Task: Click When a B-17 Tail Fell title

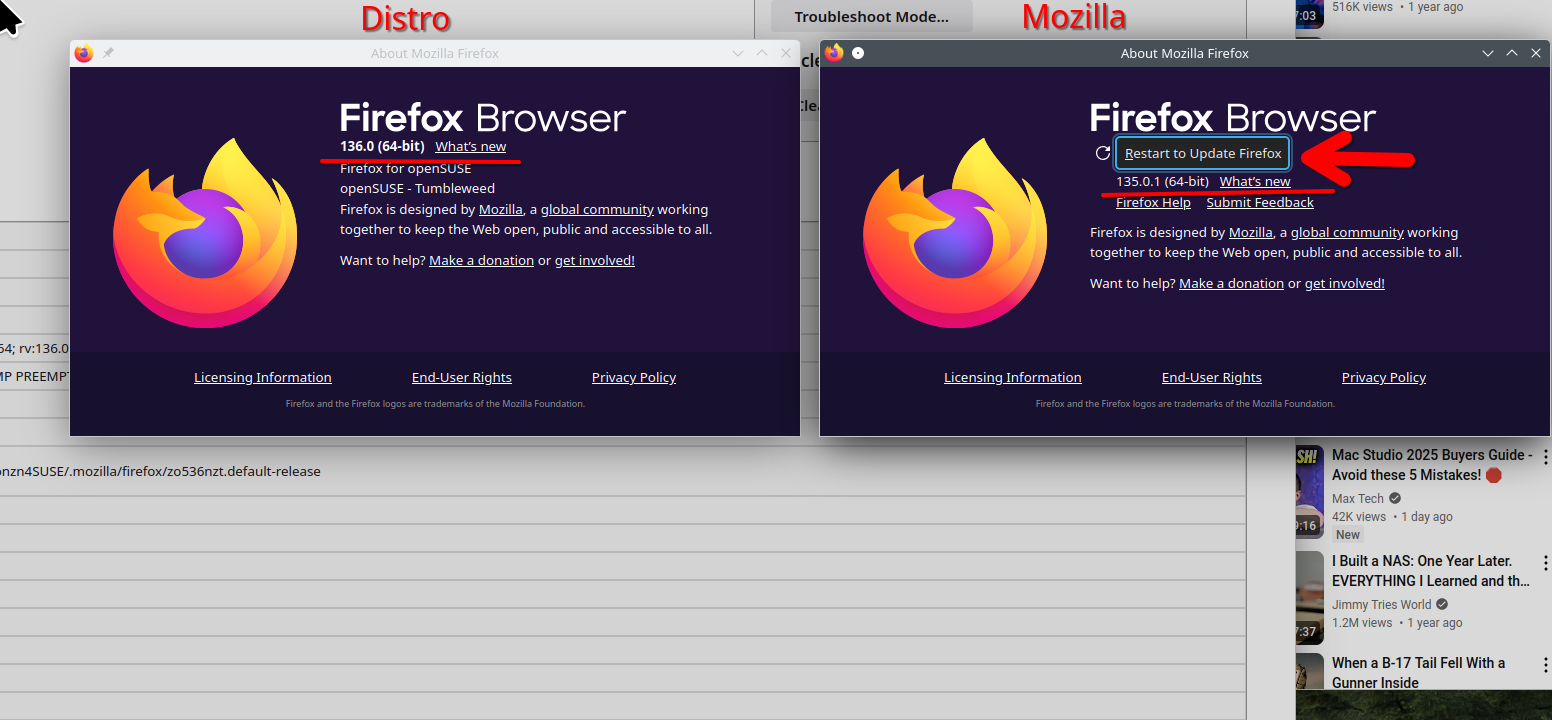Action: click(x=1418, y=673)
